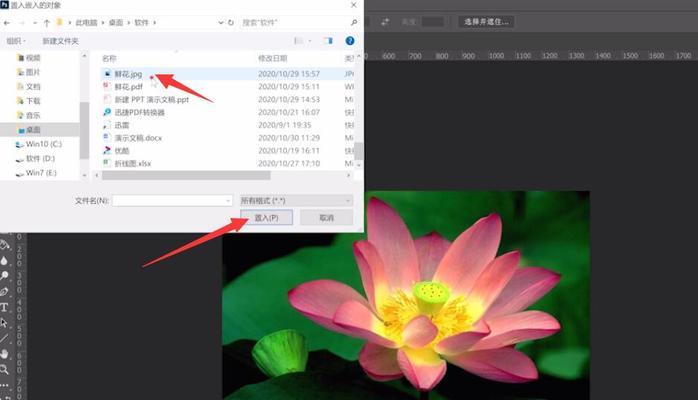Click the search magnifier icon in dialog
Viewport: 698px width, 400px height.
(x=354, y=22)
